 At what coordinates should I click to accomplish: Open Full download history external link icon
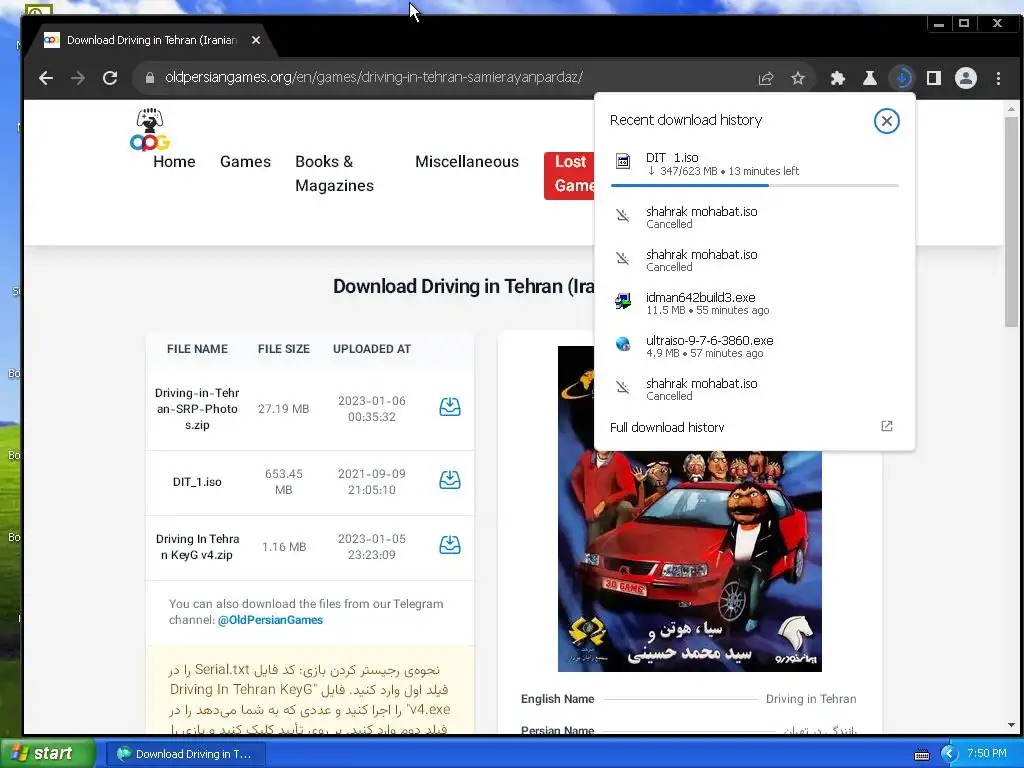point(886,426)
